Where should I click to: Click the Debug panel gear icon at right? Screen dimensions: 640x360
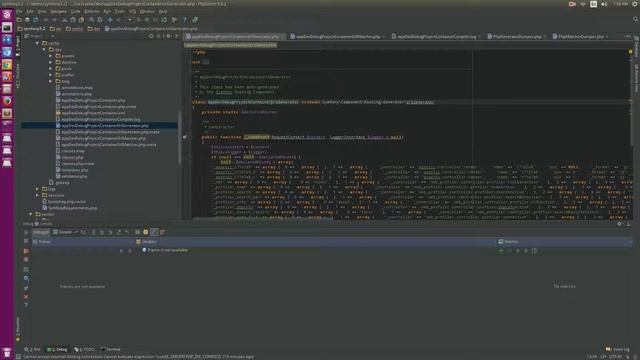tap(620, 224)
